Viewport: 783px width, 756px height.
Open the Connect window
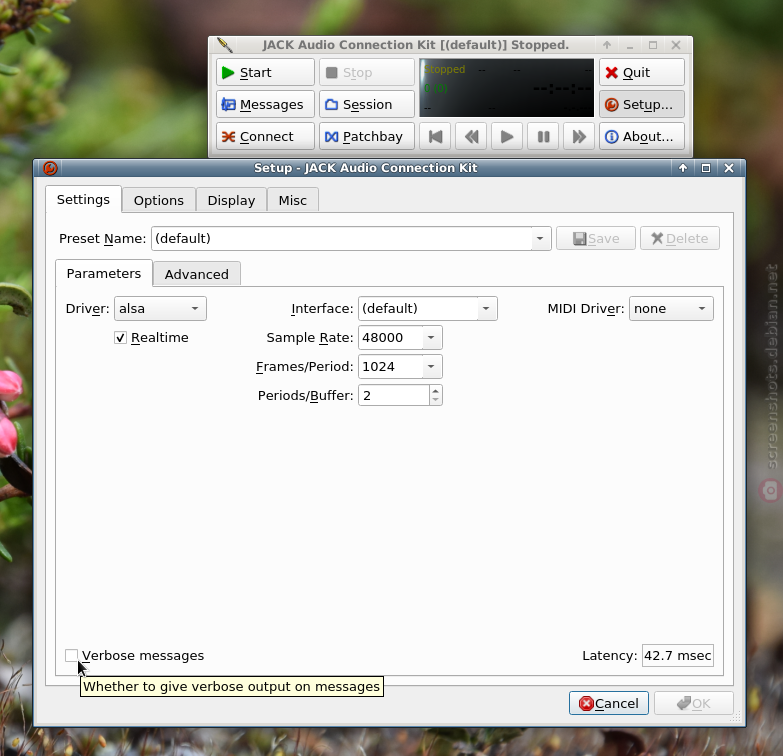(265, 136)
